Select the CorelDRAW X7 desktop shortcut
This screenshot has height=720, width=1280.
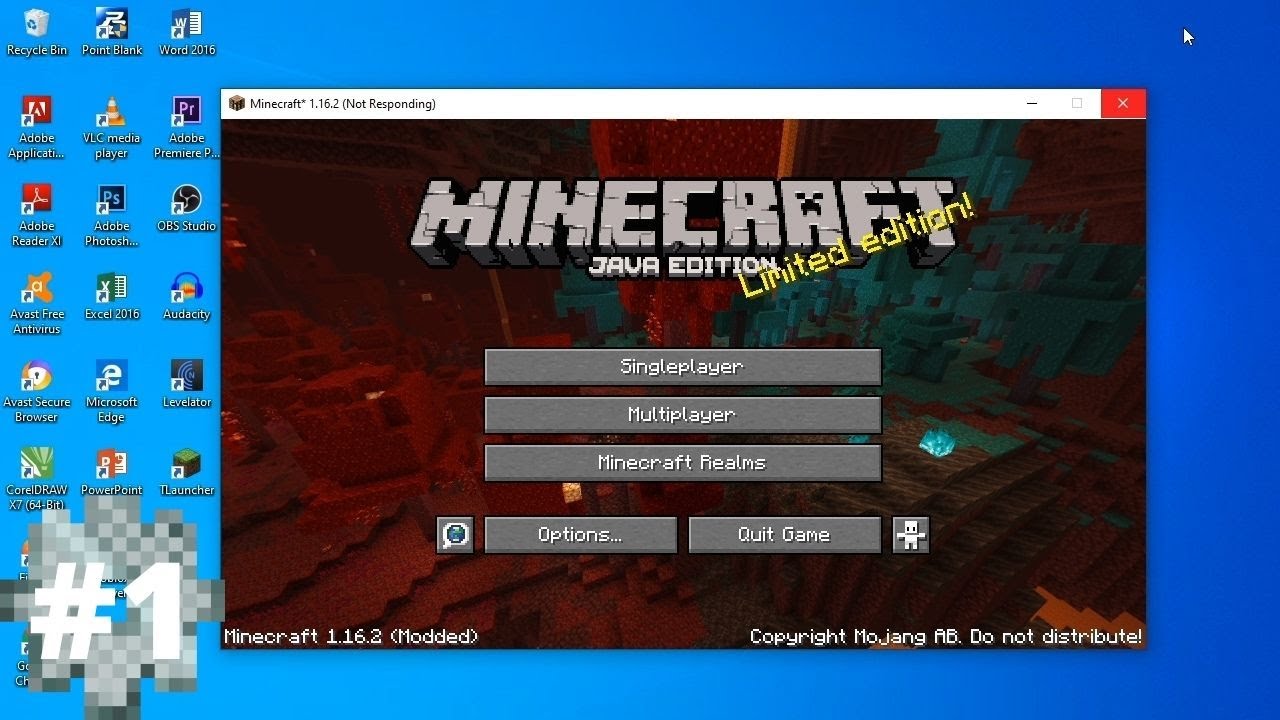pyautogui.click(x=37, y=480)
